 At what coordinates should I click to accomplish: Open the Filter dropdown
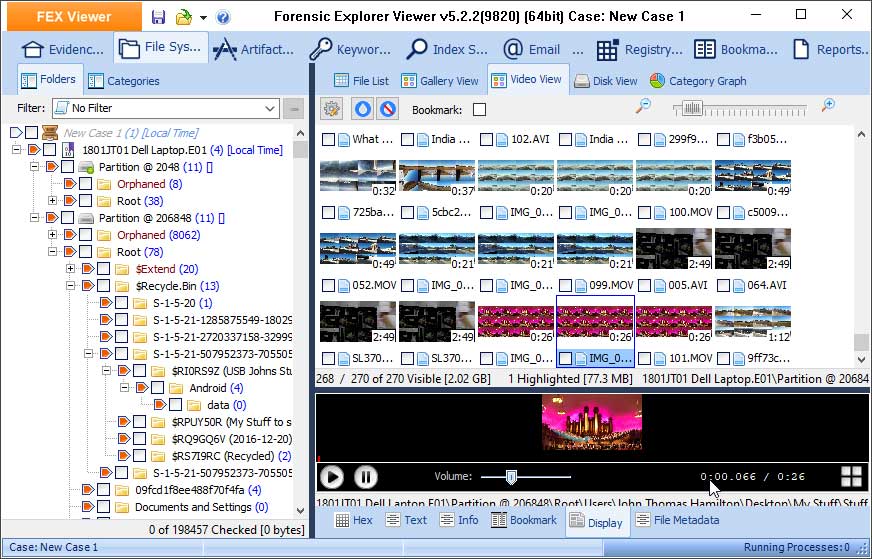(270, 108)
